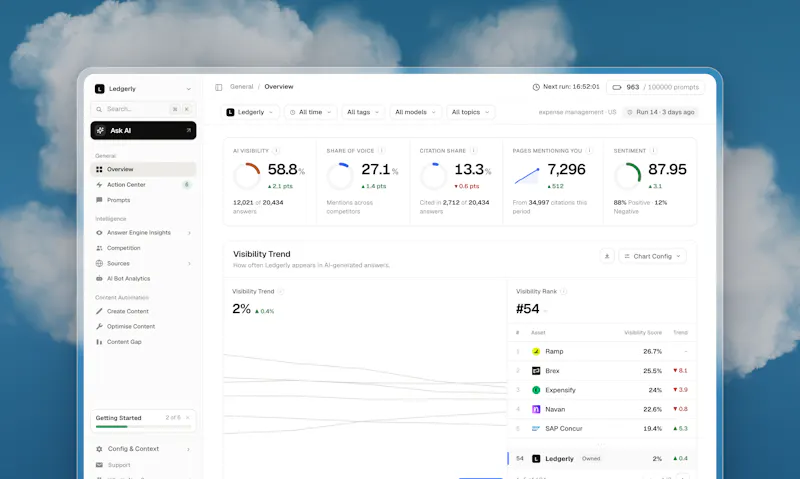Dismiss the Getting Started card

pyautogui.click(x=188, y=418)
